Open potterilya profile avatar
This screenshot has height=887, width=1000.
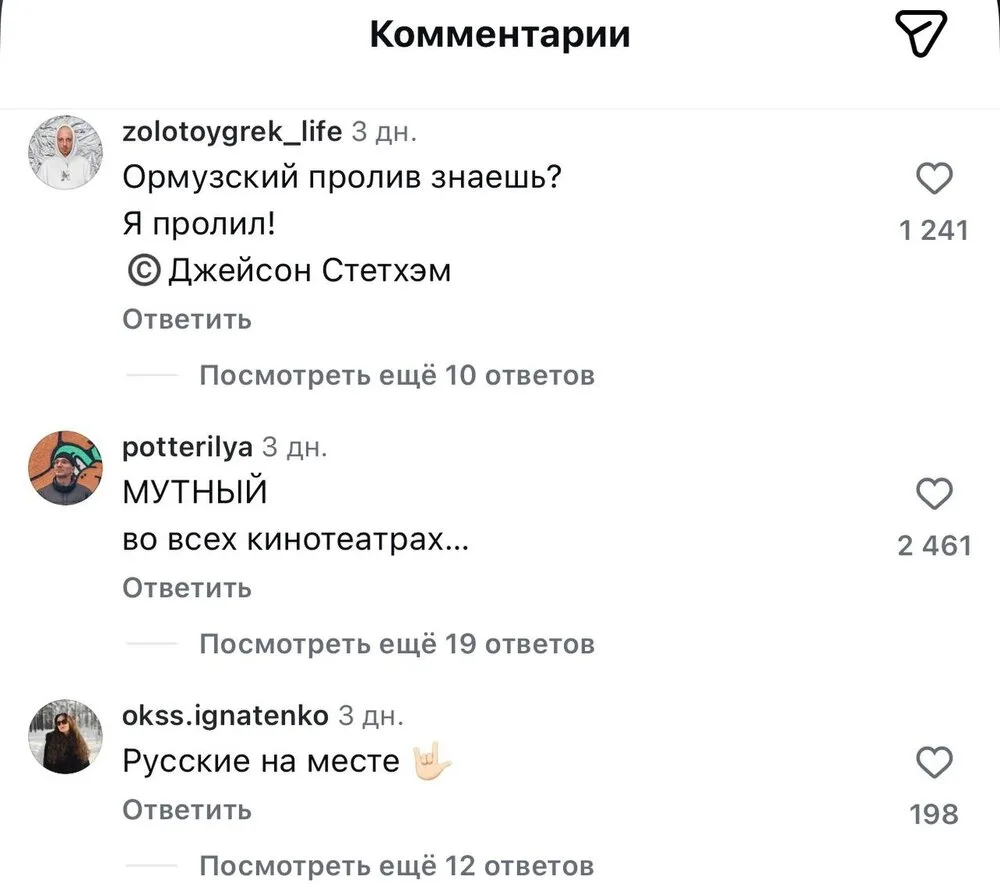point(62,467)
